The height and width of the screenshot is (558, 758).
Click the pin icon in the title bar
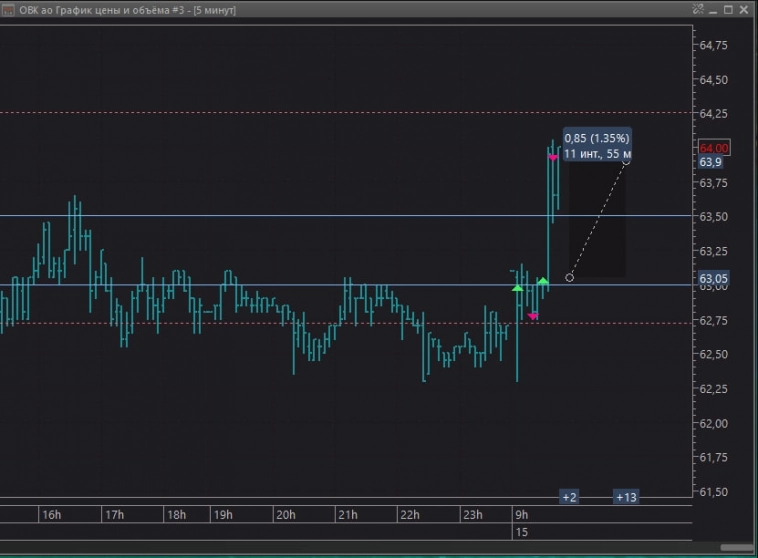click(697, 9)
